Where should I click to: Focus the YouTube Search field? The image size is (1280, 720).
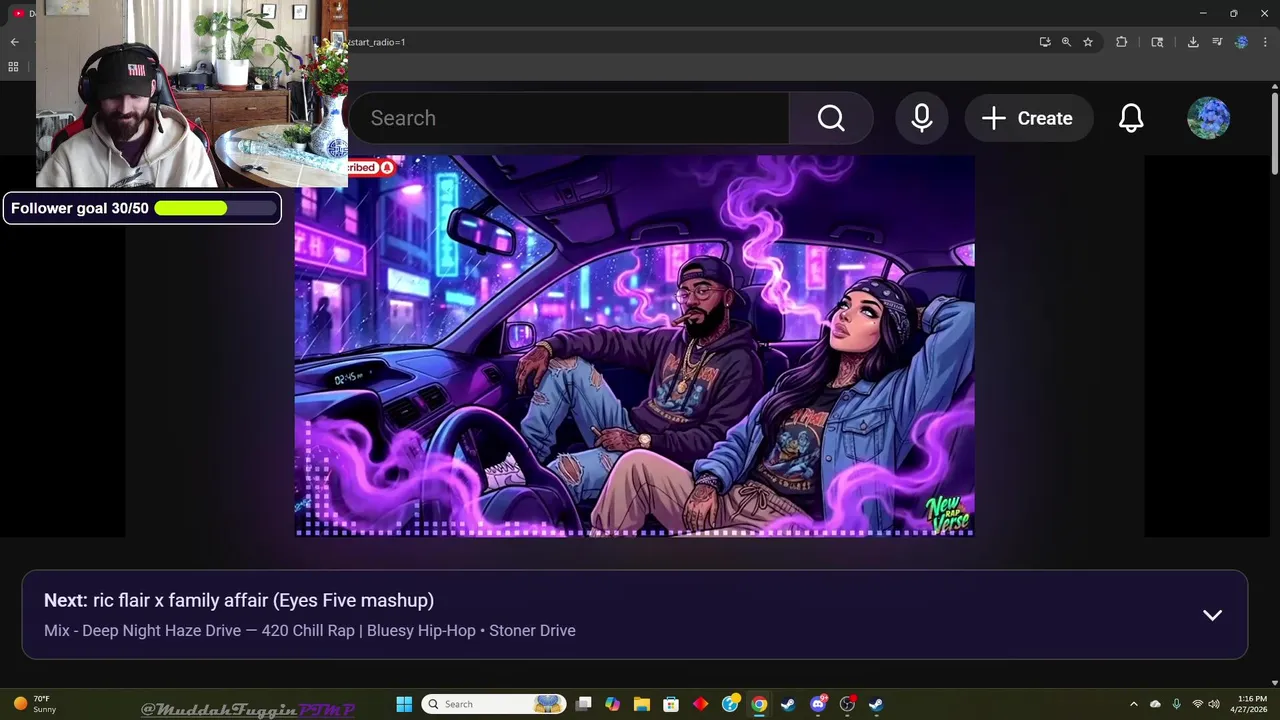coord(569,118)
